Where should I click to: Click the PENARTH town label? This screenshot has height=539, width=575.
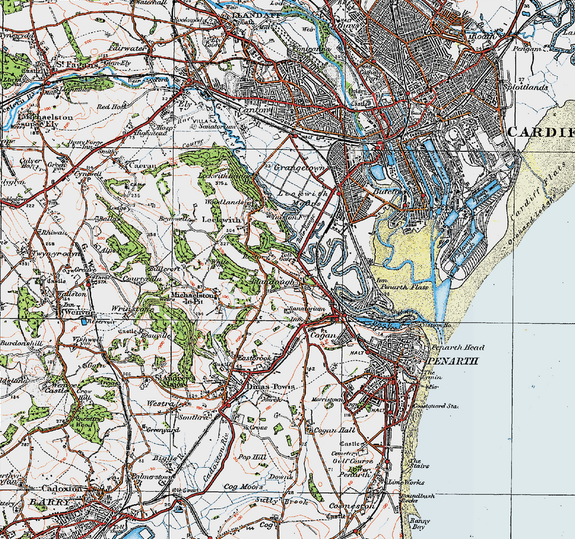(x=453, y=361)
